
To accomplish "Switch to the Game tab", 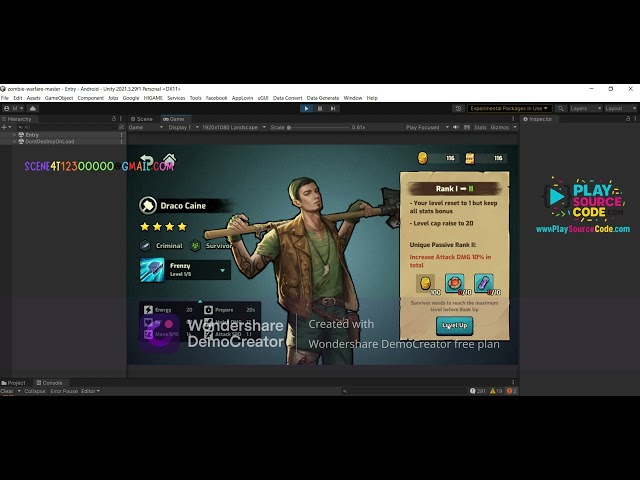I will click(x=173, y=119).
